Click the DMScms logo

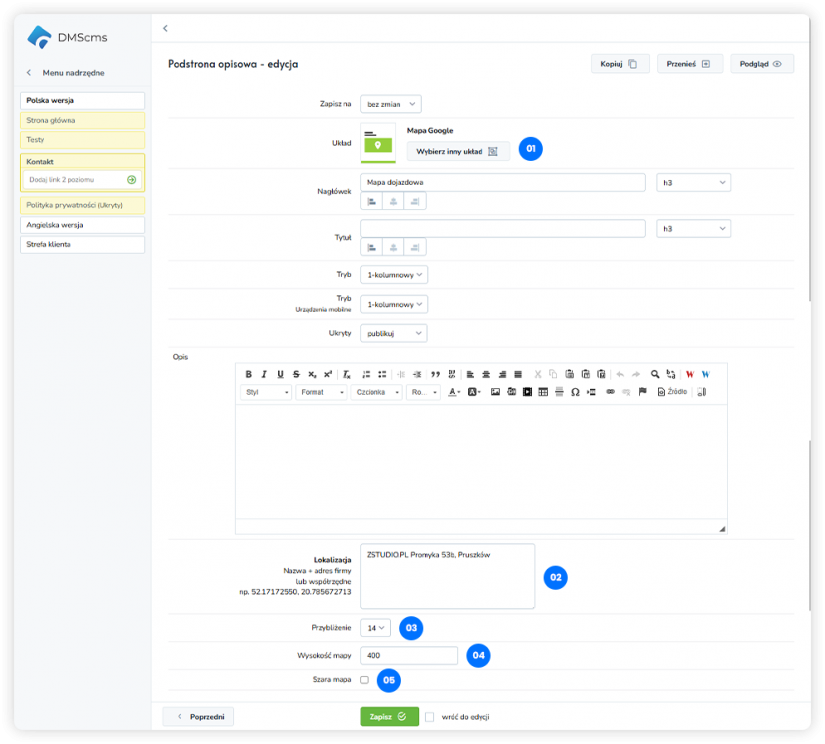click(x=69, y=37)
